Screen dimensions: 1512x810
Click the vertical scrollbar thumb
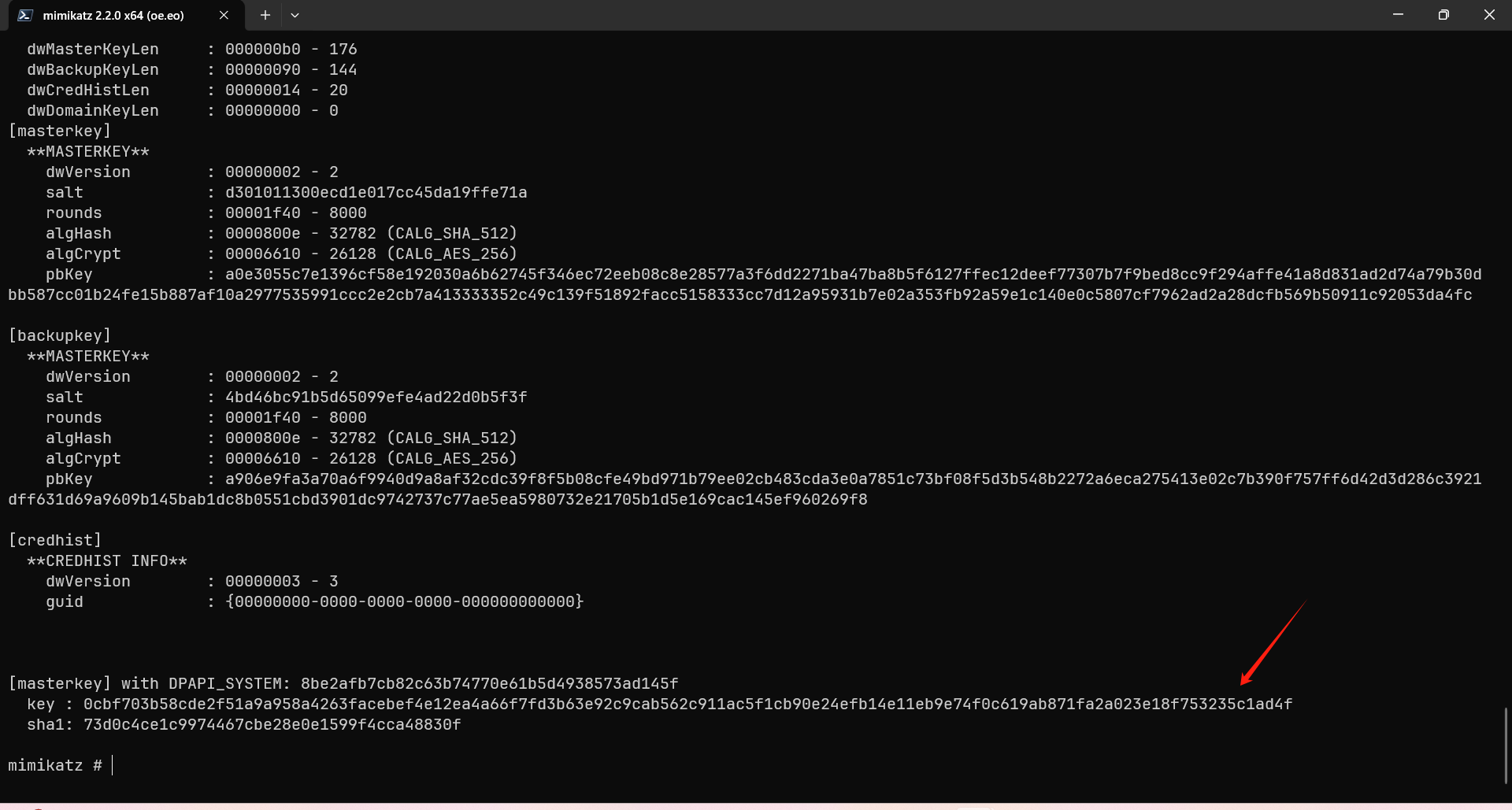pyautogui.click(x=1506, y=744)
